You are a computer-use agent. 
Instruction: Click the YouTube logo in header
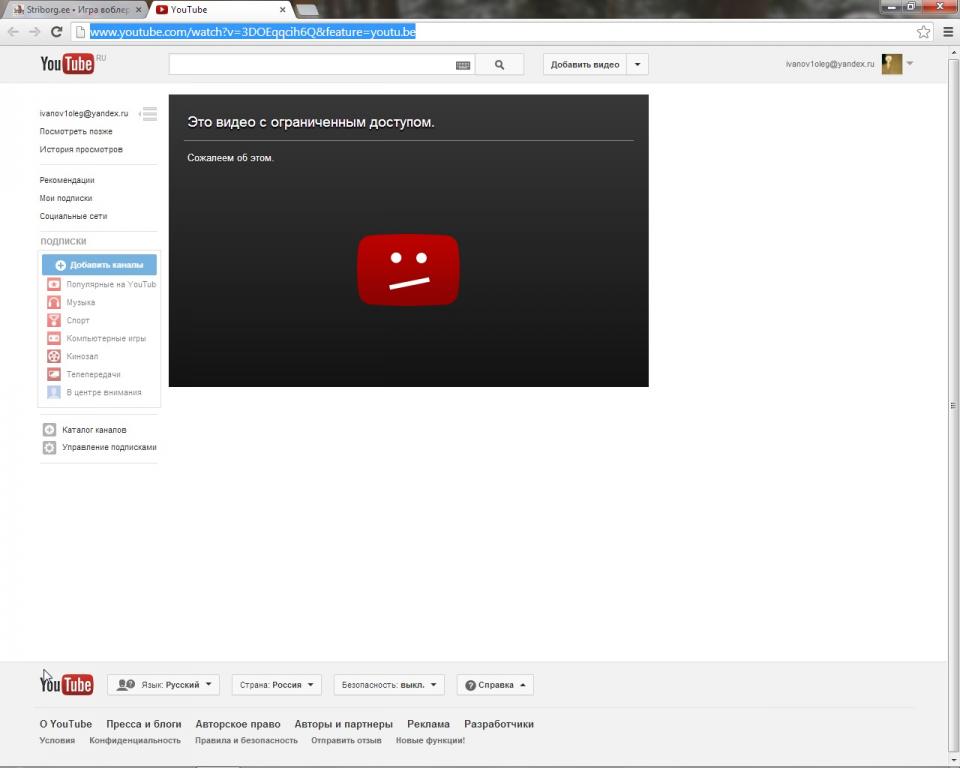[67, 65]
